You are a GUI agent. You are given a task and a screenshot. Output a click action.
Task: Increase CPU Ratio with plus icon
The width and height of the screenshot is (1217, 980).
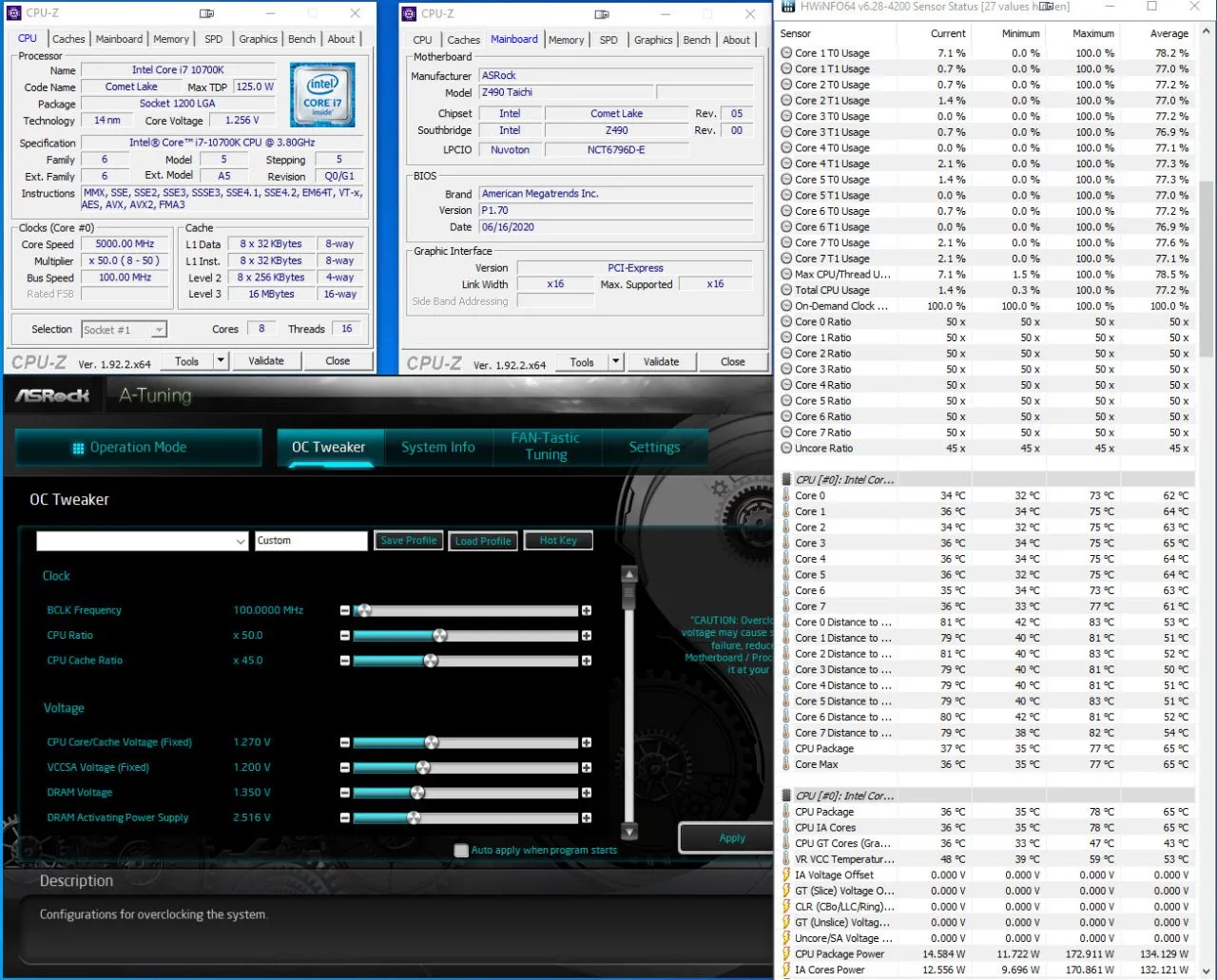click(587, 635)
